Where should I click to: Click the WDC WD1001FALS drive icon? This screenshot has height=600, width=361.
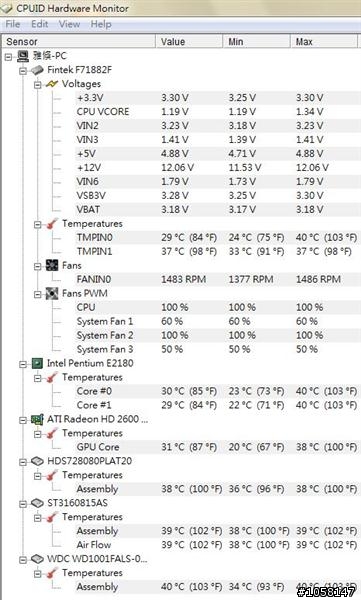(37, 559)
